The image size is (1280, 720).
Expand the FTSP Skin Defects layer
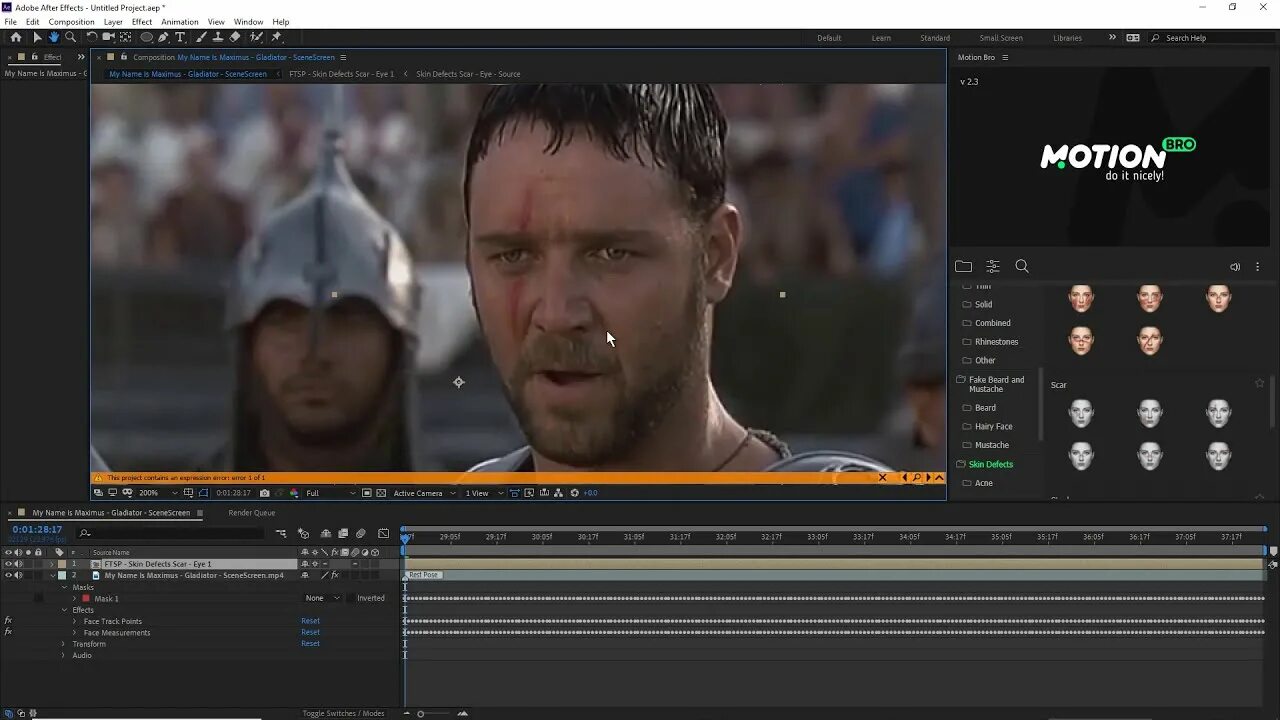click(x=52, y=564)
